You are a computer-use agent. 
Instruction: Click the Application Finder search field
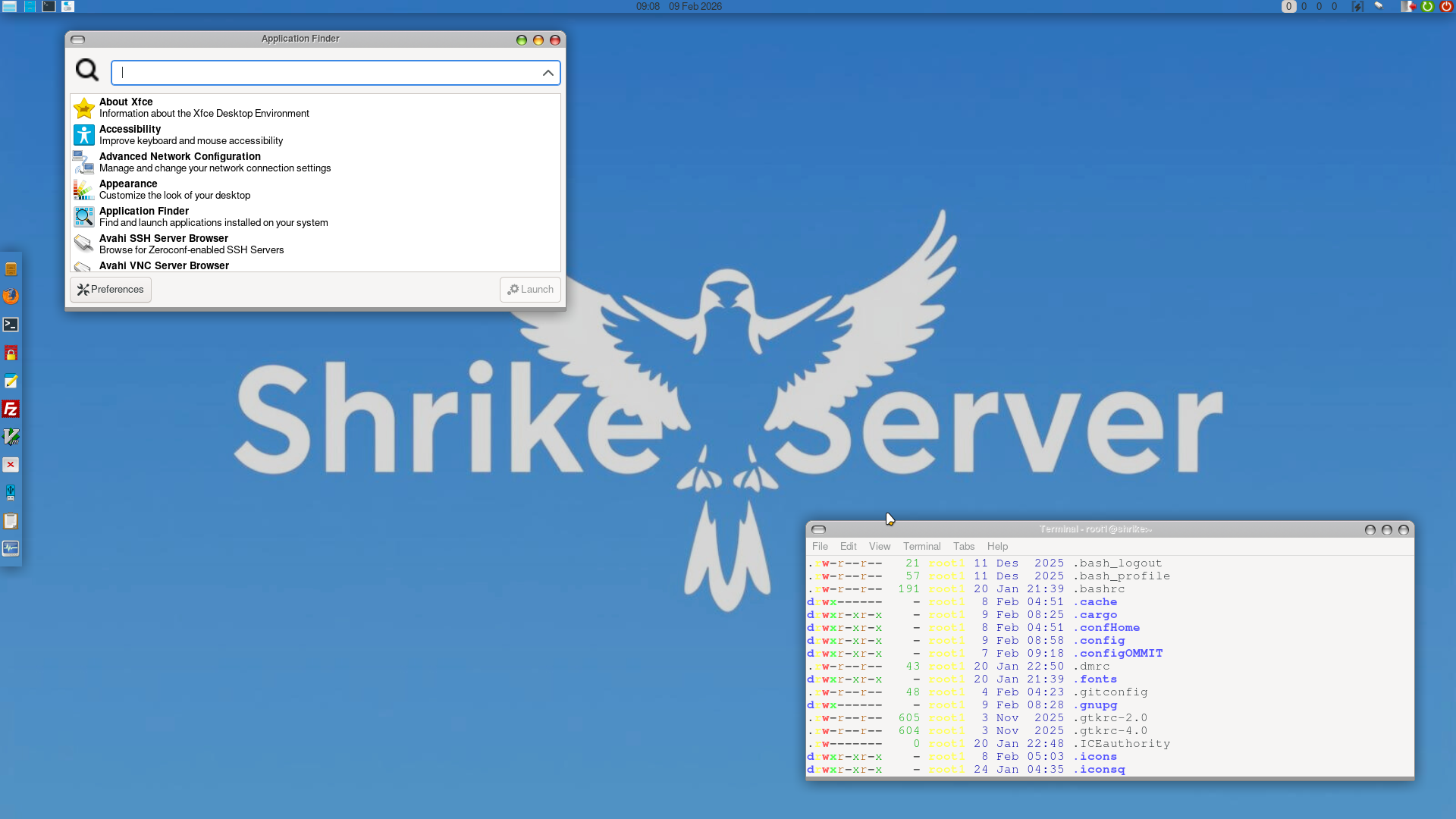point(326,73)
